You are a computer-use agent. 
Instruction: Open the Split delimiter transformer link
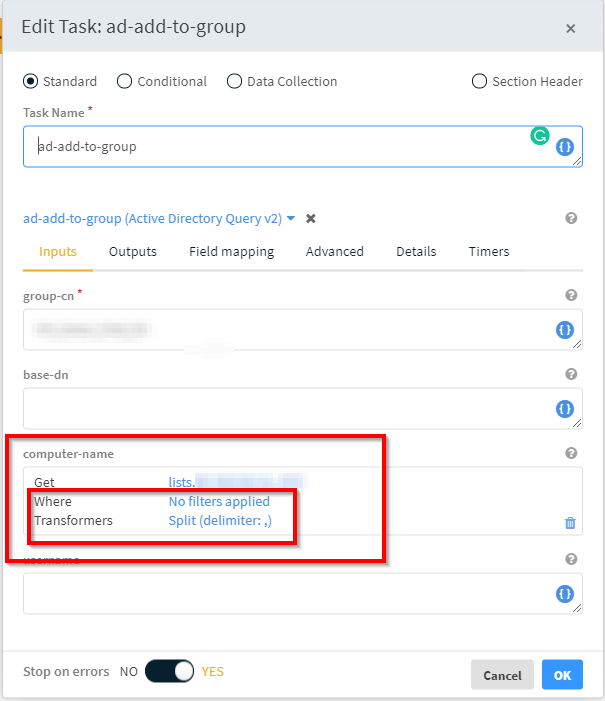pyautogui.click(x=220, y=520)
